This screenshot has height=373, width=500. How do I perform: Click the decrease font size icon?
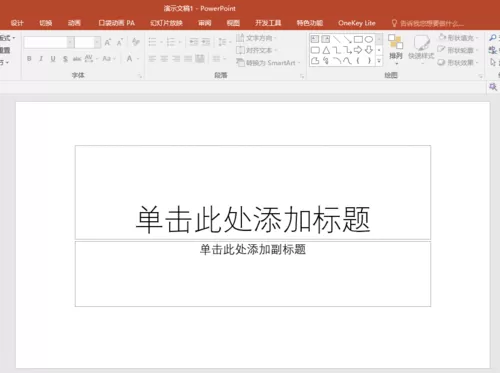pos(120,42)
